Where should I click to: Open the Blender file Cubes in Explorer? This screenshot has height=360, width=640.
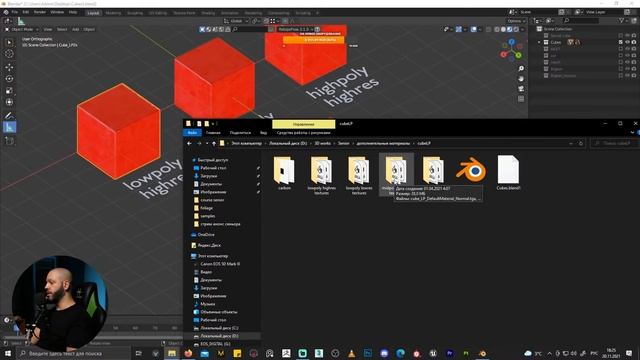(x=471, y=170)
